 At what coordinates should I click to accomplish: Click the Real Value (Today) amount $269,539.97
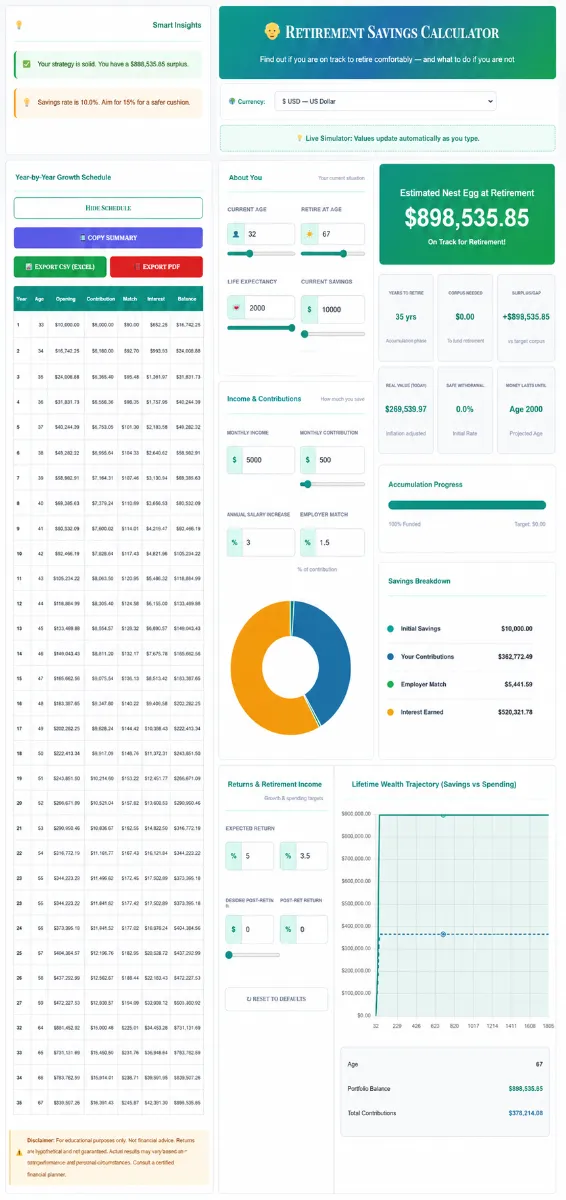pyautogui.click(x=406, y=409)
